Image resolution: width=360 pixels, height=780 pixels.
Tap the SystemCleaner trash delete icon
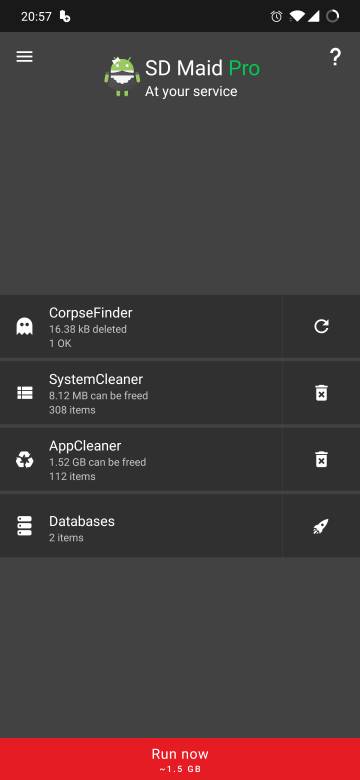(x=322, y=393)
